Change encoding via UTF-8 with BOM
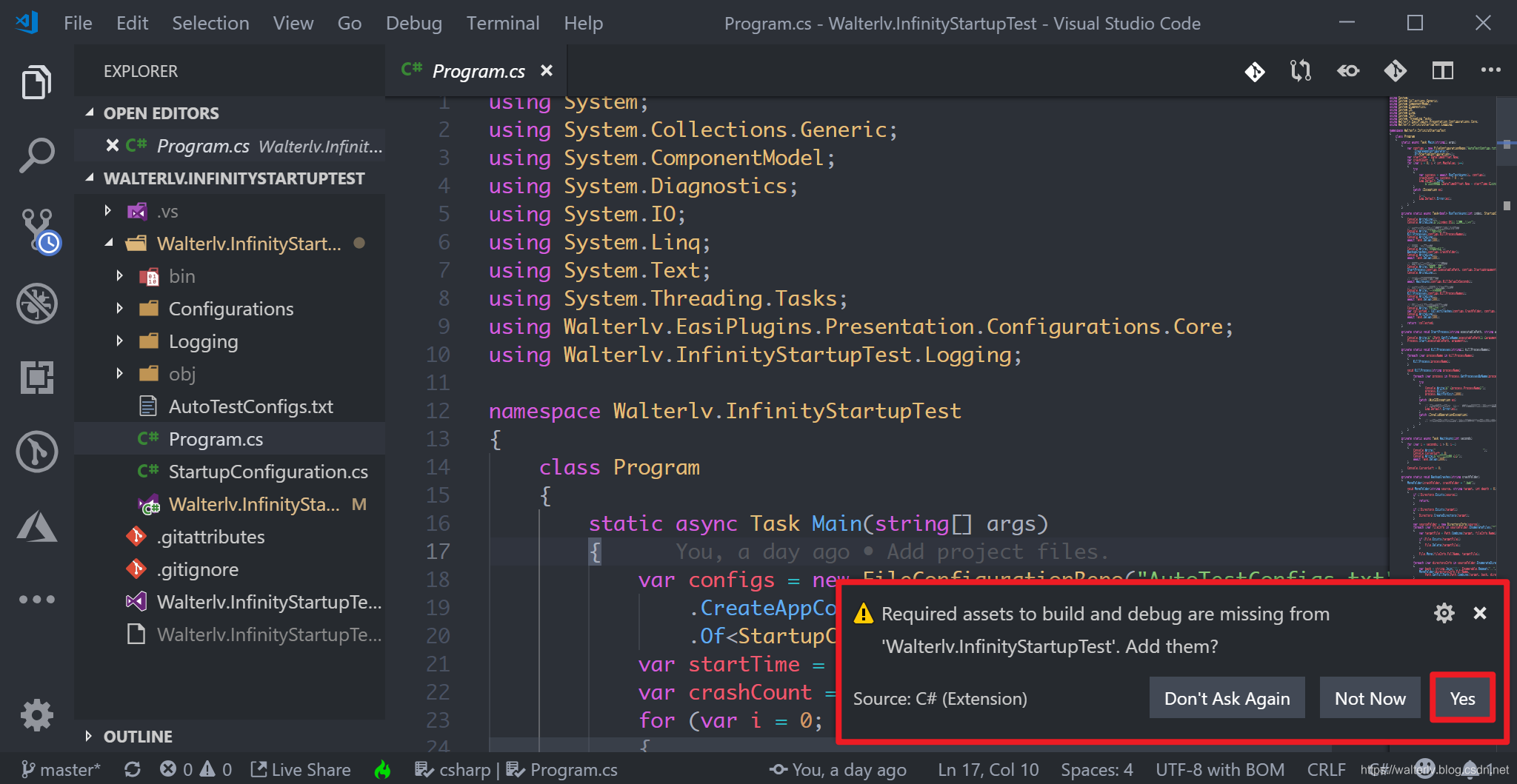 point(1220,770)
